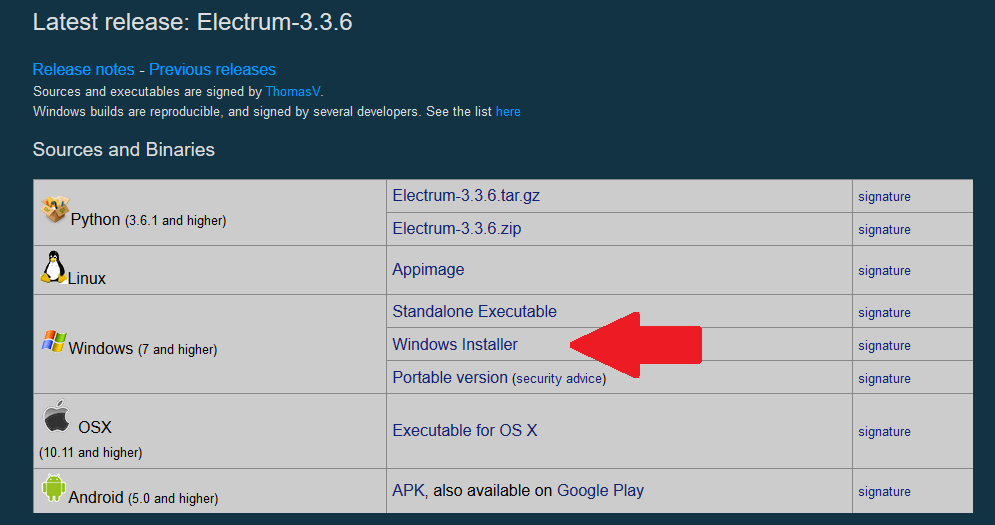Click the green Android robot icon
Screen dimensions: 995x525
pyautogui.click(x=53, y=488)
